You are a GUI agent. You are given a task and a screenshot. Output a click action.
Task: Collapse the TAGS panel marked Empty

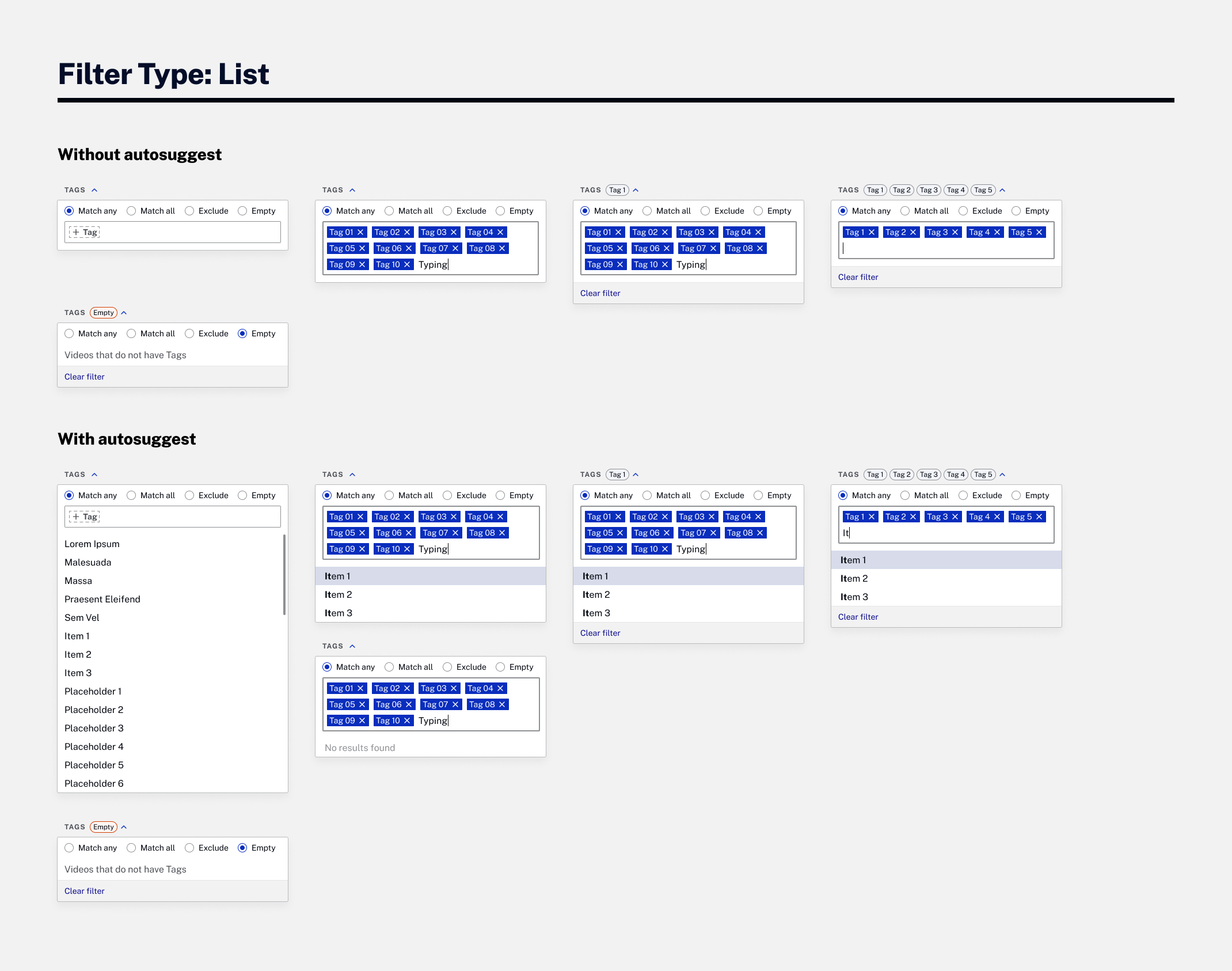[124, 312]
